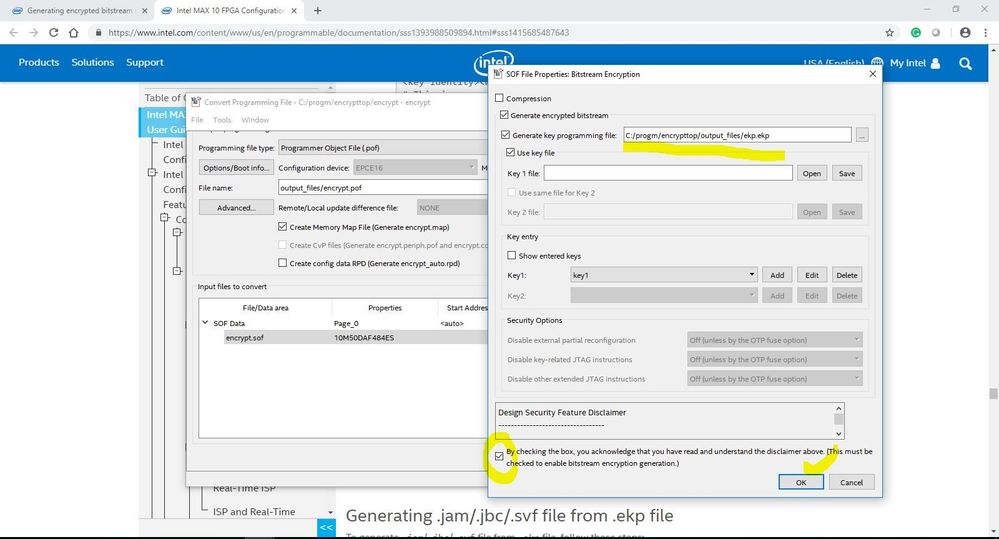Click the browse button beside key programming file

861,135
